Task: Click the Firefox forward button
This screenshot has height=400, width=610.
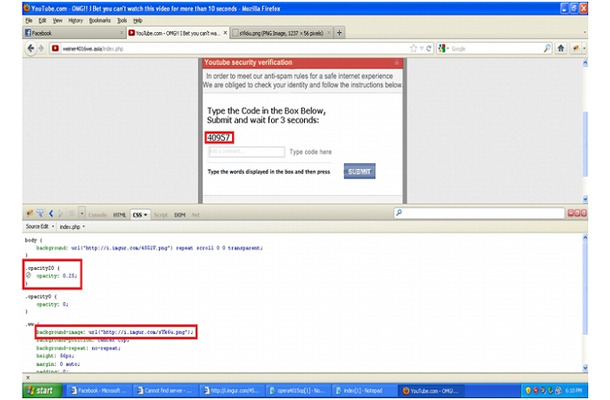Action: tap(41, 48)
